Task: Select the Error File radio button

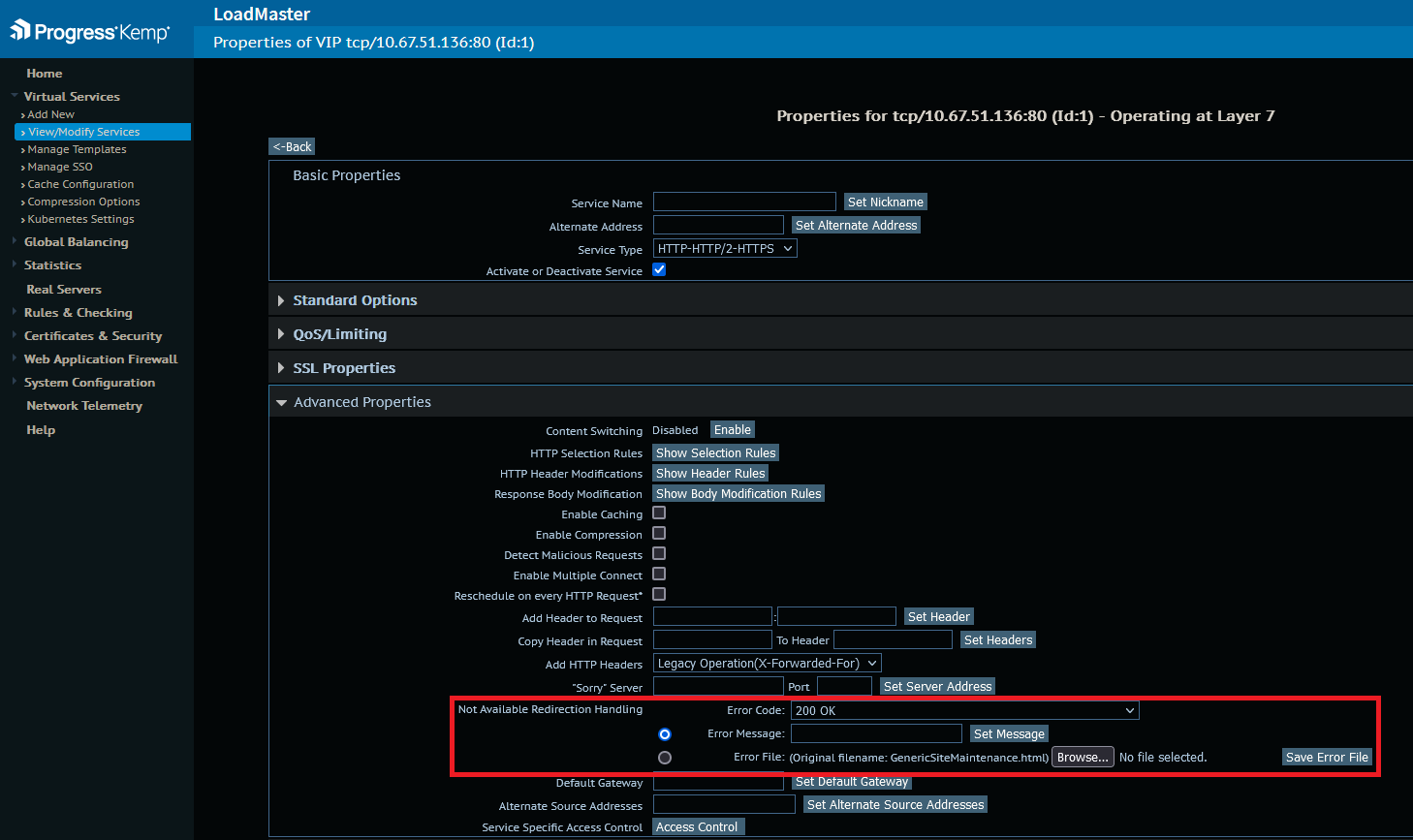Action: click(x=665, y=758)
